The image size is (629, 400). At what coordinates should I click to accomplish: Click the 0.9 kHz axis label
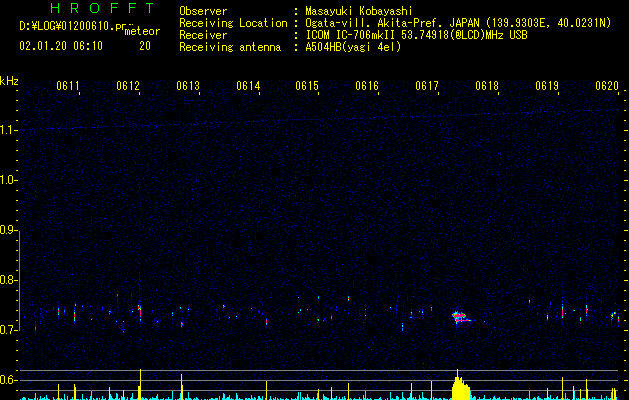coord(8,230)
